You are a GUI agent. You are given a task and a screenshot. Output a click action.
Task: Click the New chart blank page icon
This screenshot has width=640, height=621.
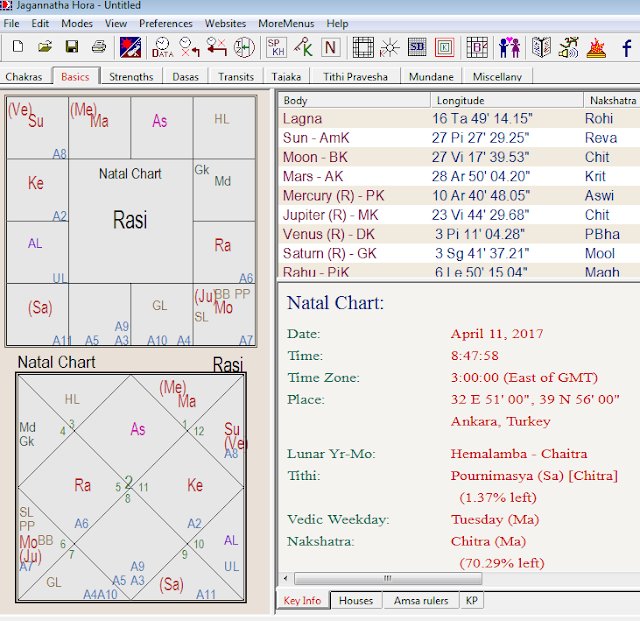(x=18, y=47)
